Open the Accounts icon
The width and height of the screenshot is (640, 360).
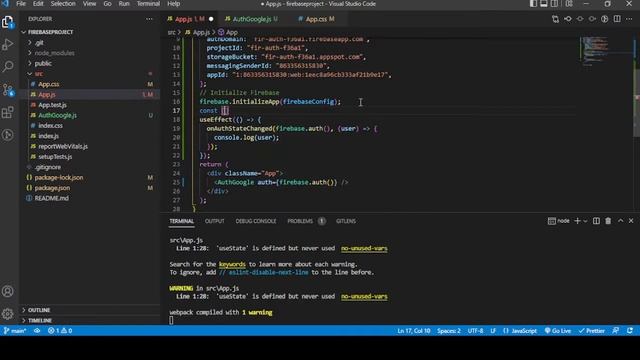(x=7, y=291)
